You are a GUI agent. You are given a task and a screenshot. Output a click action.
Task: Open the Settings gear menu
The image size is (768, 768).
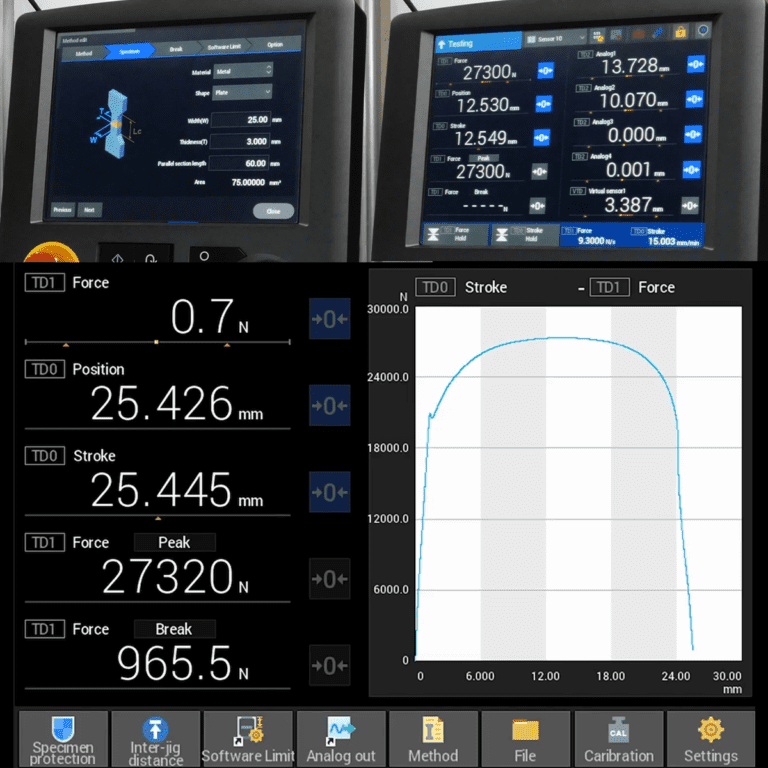point(711,739)
